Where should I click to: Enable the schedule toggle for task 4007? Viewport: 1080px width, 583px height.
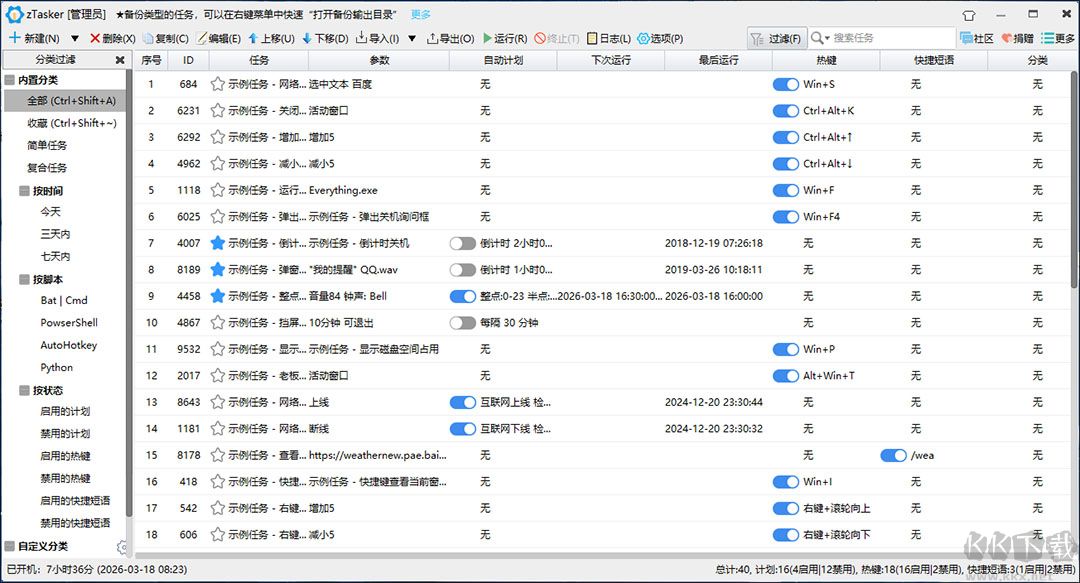[x=462, y=243]
